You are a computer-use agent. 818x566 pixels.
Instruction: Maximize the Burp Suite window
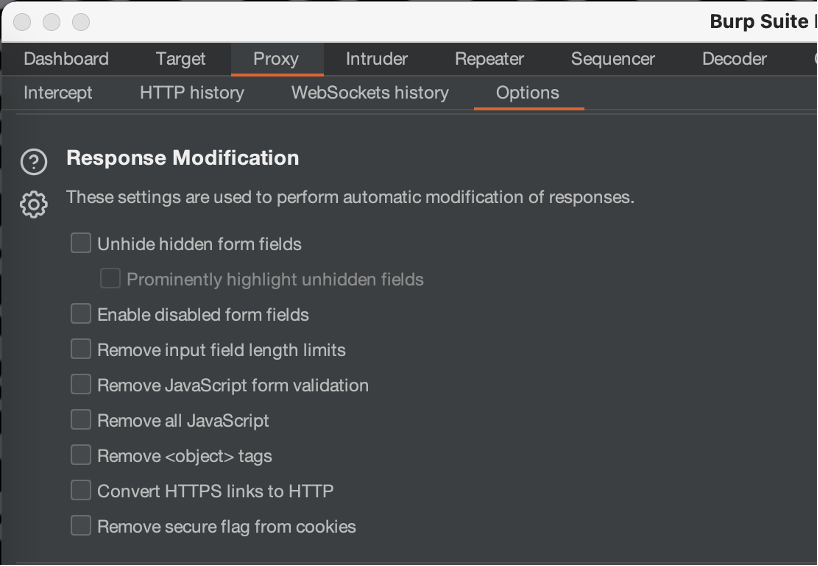(x=81, y=22)
